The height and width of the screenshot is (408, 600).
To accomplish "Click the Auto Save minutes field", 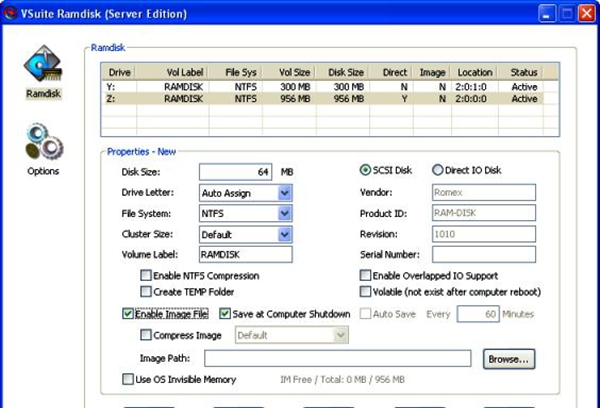I will point(478,314).
